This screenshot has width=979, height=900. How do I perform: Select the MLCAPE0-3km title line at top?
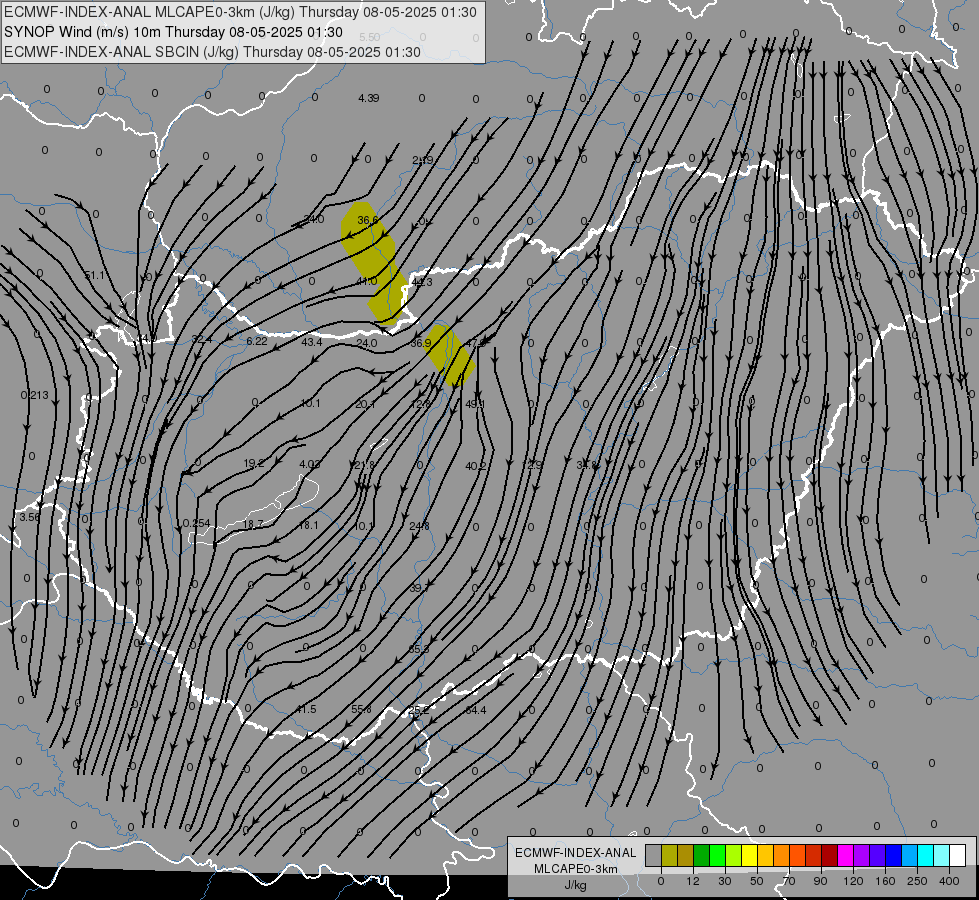(240, 12)
